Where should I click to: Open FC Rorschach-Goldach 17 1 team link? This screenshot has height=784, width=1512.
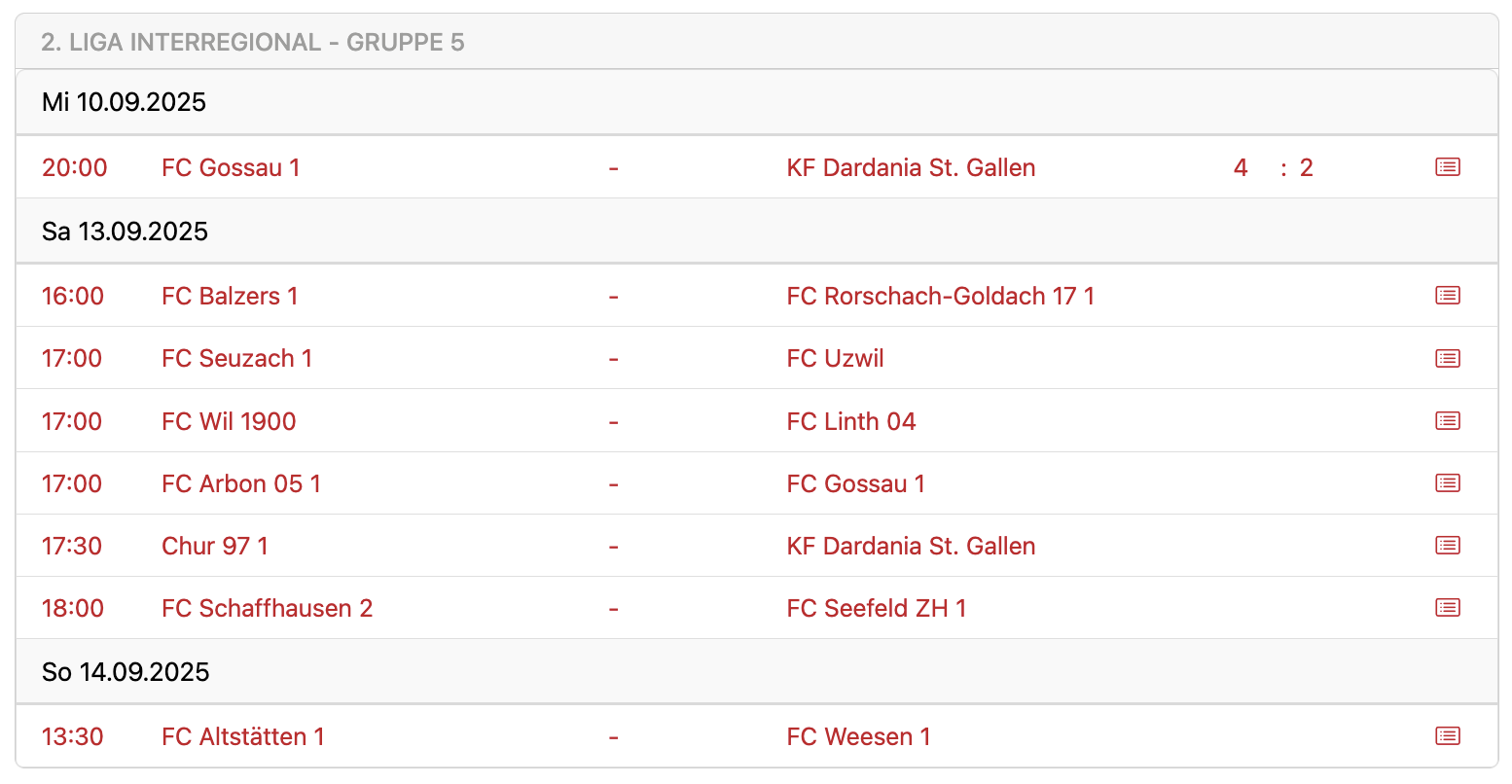[x=940, y=296]
